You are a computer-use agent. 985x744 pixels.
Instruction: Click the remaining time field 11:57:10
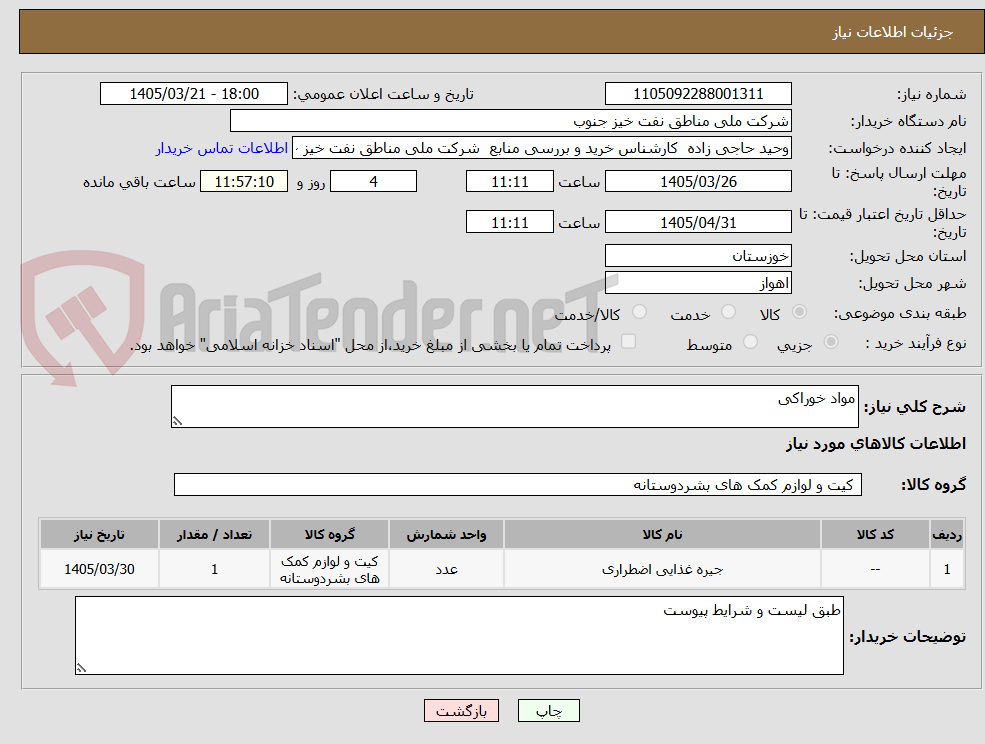coord(244,182)
